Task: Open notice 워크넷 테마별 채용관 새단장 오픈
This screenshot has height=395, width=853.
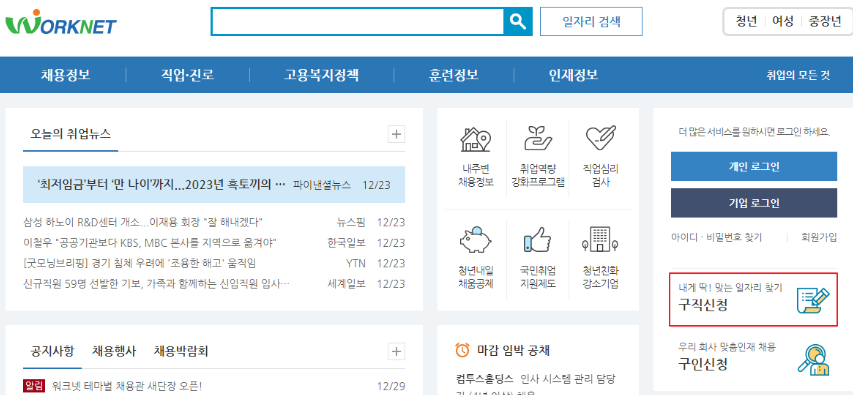Action: (x=127, y=387)
